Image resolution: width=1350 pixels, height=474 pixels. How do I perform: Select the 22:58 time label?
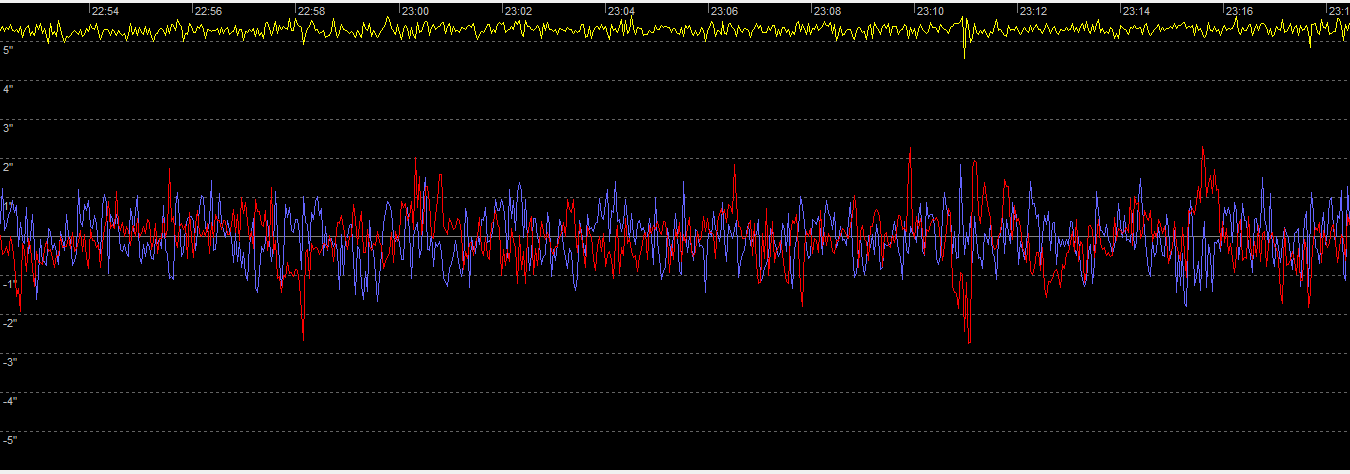pos(311,11)
